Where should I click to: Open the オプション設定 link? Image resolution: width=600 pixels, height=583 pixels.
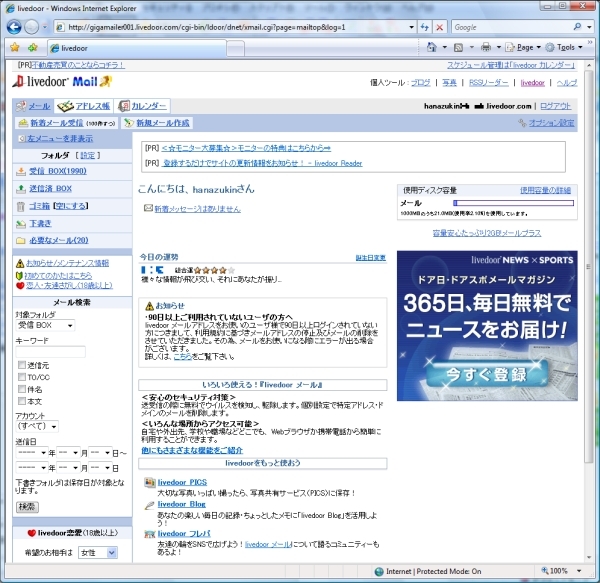click(x=551, y=123)
